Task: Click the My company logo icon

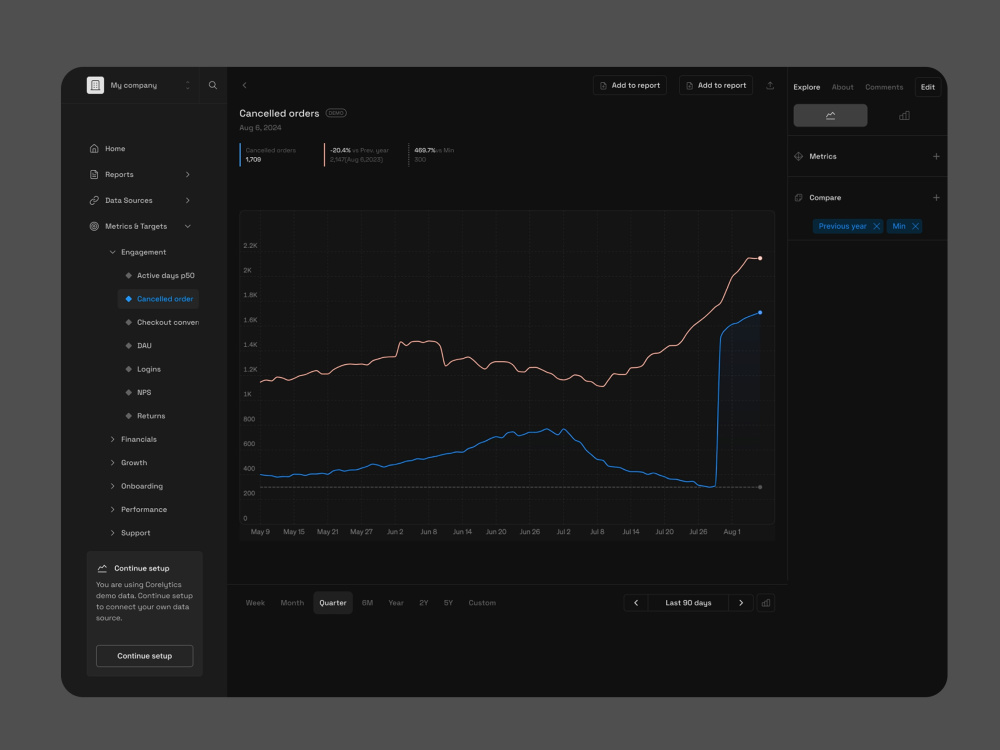Action: coord(95,85)
